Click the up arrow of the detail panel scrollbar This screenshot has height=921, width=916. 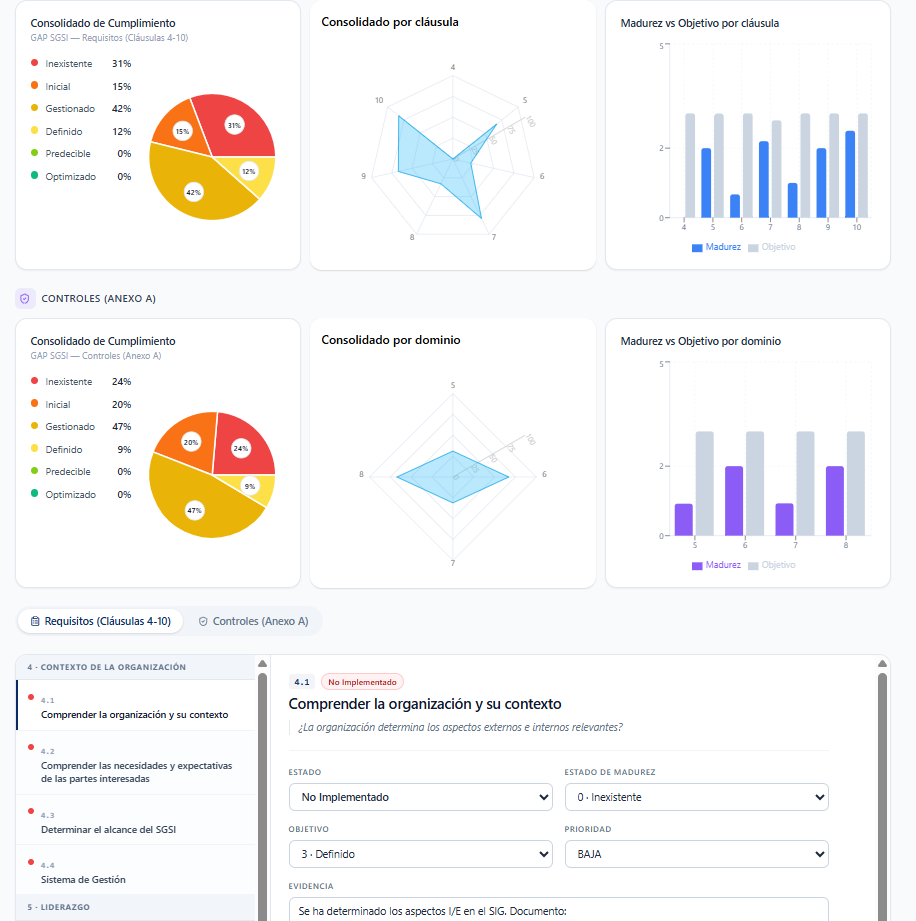click(x=883, y=664)
